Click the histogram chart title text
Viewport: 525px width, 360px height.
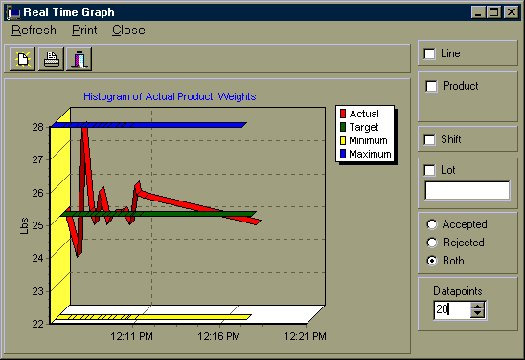pyautogui.click(x=170, y=97)
